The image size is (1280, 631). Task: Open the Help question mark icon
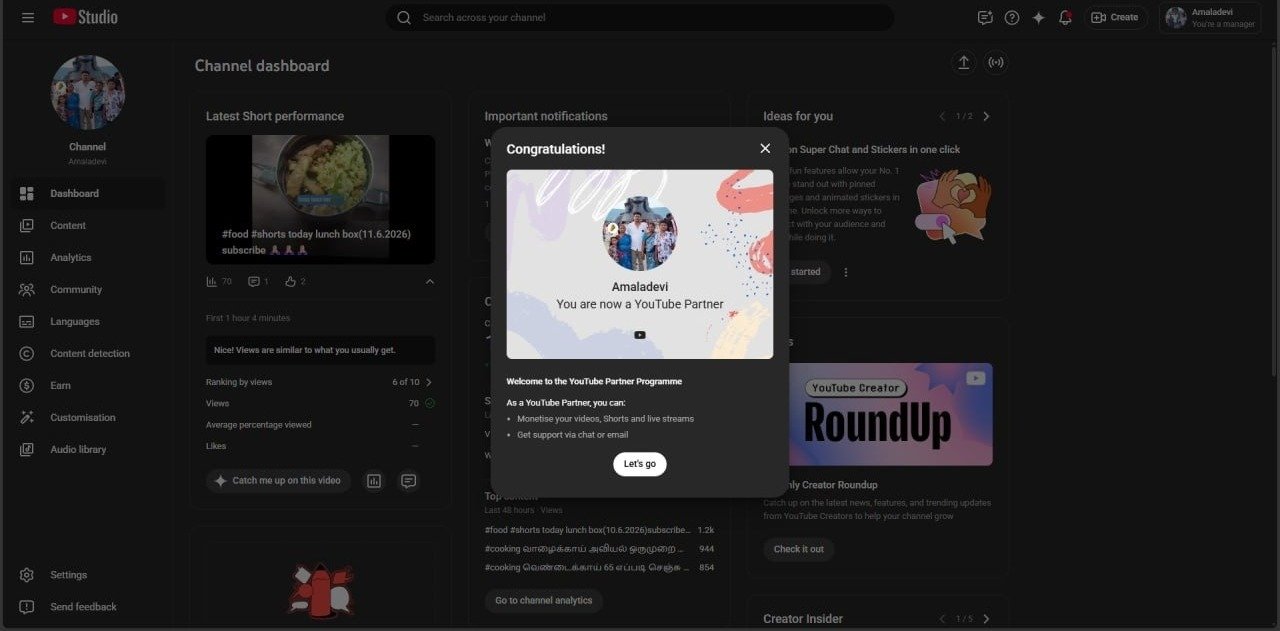pos(1012,17)
